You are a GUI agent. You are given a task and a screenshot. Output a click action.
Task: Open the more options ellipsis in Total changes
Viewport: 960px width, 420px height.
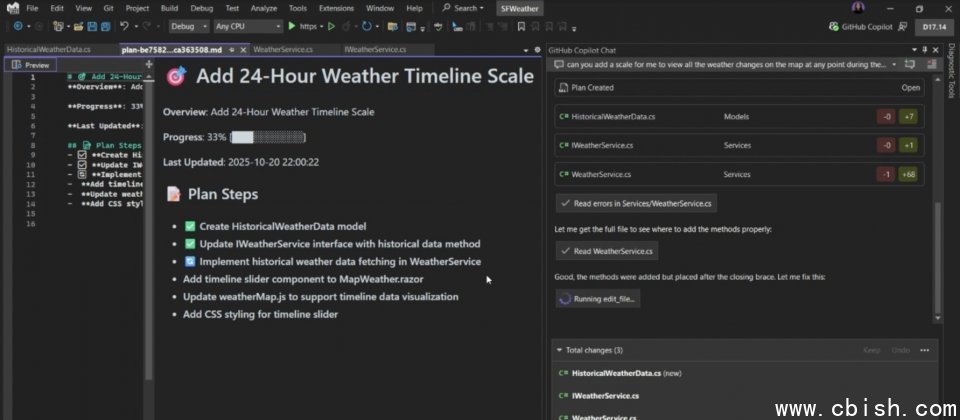[x=924, y=350]
